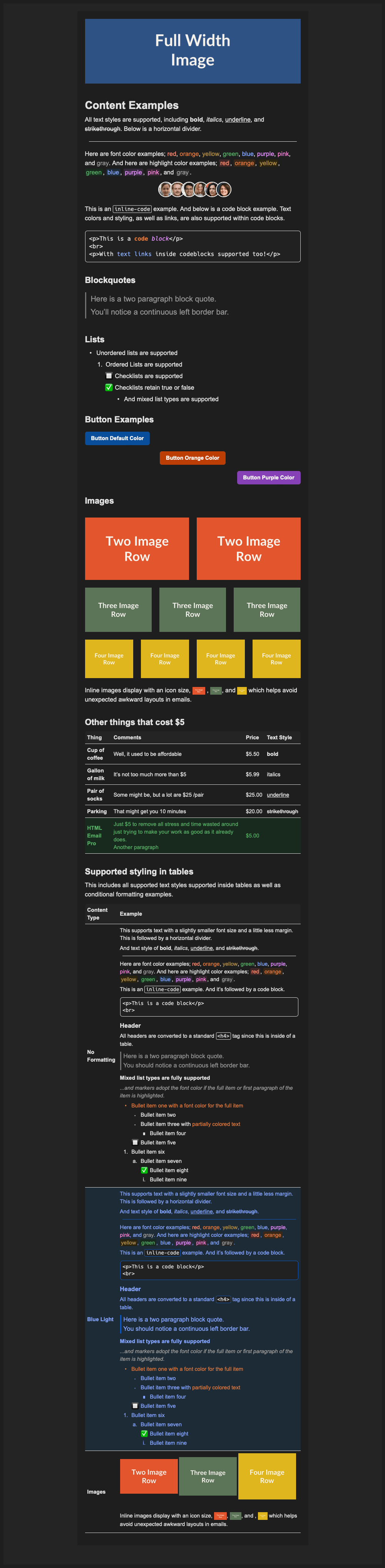Click the middle 'Three Image Row' green image
Viewport: 385px width, 1568px height.
193,609
